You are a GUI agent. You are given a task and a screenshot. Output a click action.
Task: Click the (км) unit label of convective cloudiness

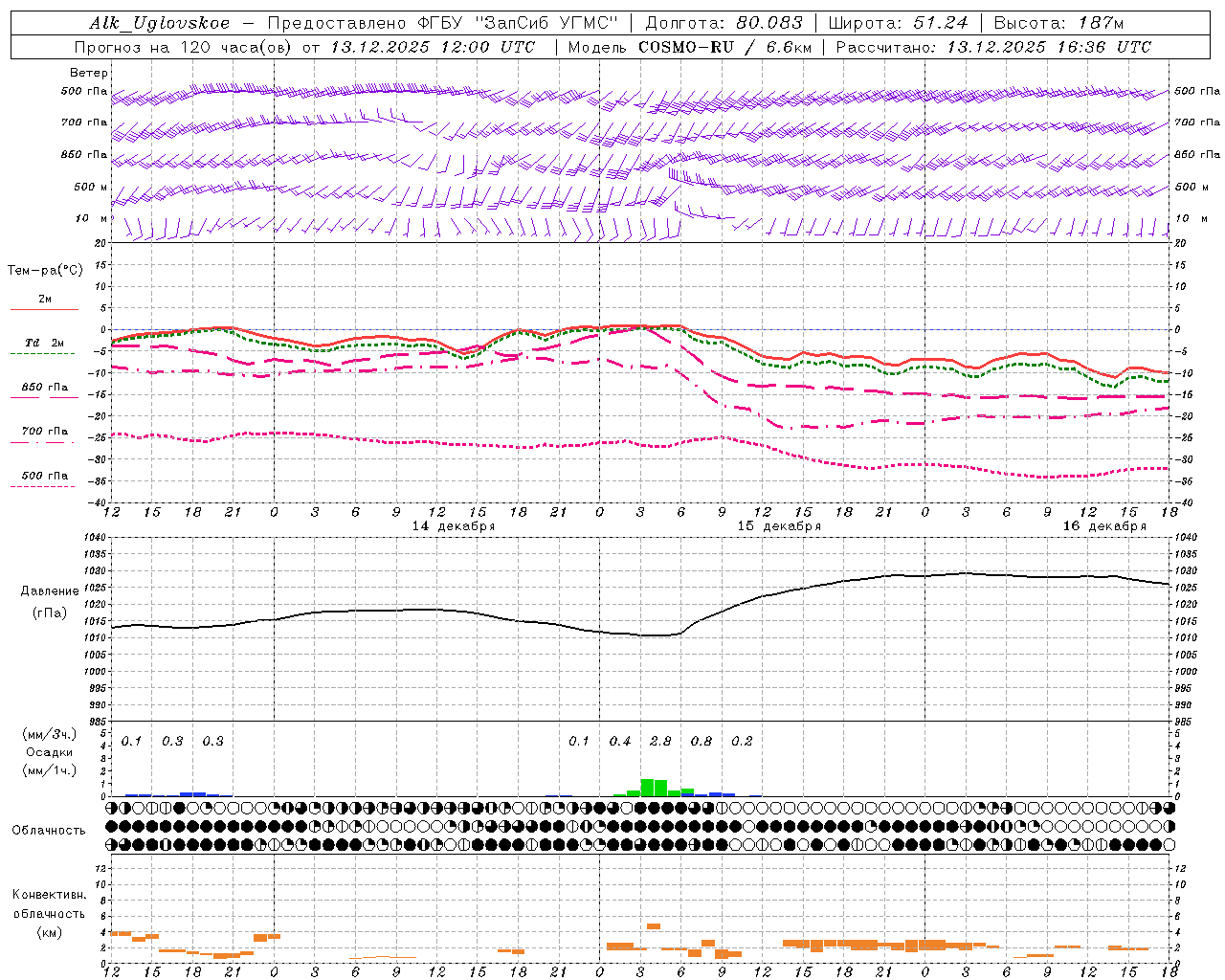click(x=49, y=932)
